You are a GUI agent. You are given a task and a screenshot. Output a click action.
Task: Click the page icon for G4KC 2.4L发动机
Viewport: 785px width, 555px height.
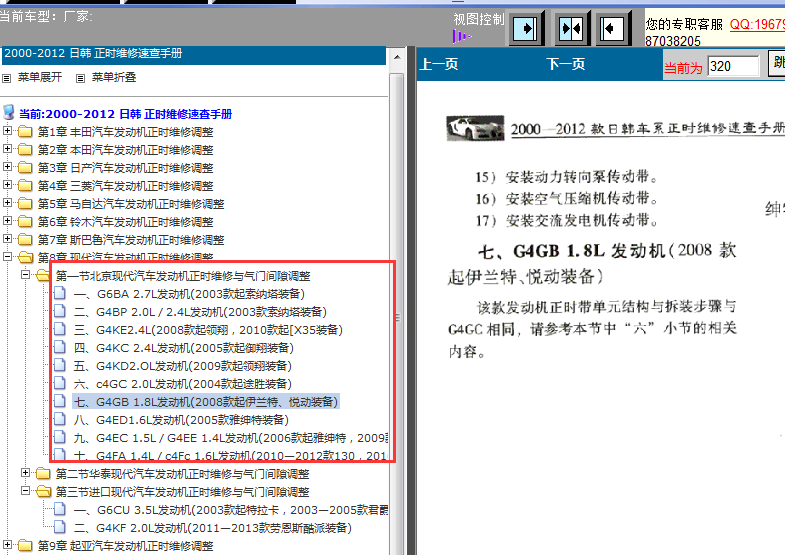click(60, 347)
